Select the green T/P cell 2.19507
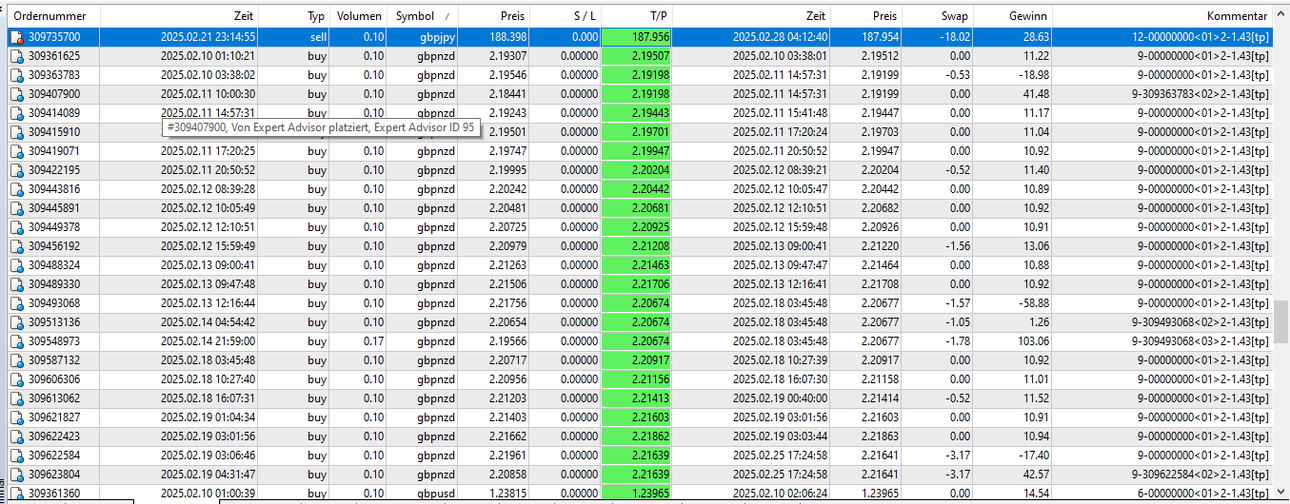The width and height of the screenshot is (1290, 504). click(x=637, y=56)
